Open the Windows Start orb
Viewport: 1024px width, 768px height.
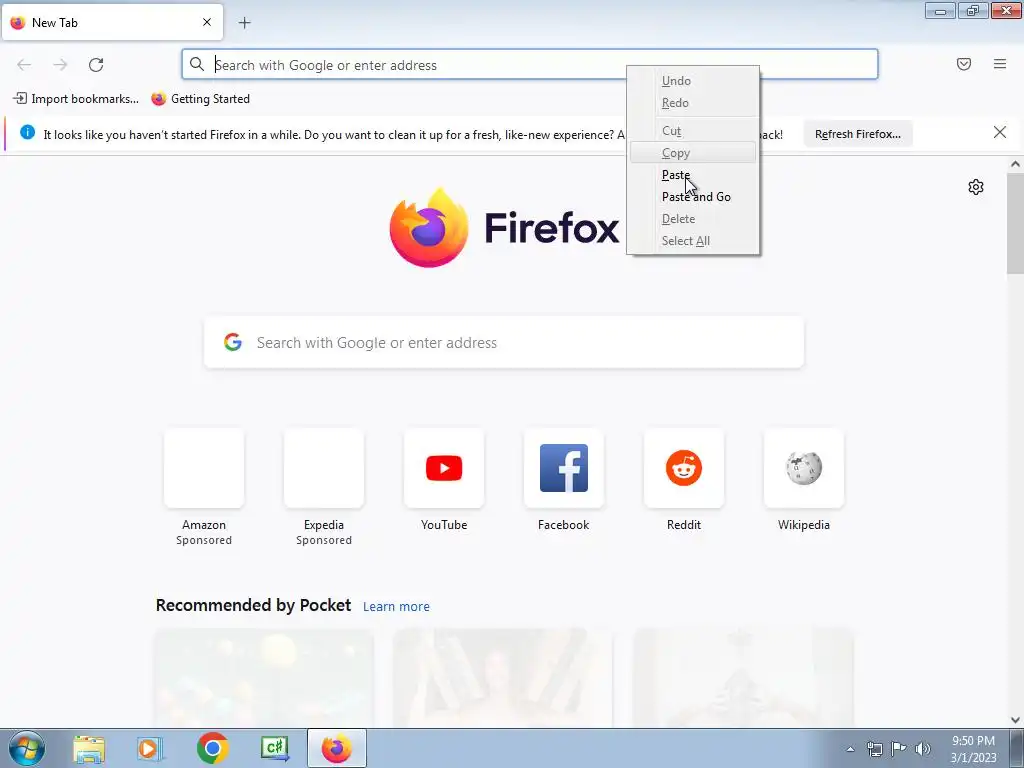click(x=27, y=748)
